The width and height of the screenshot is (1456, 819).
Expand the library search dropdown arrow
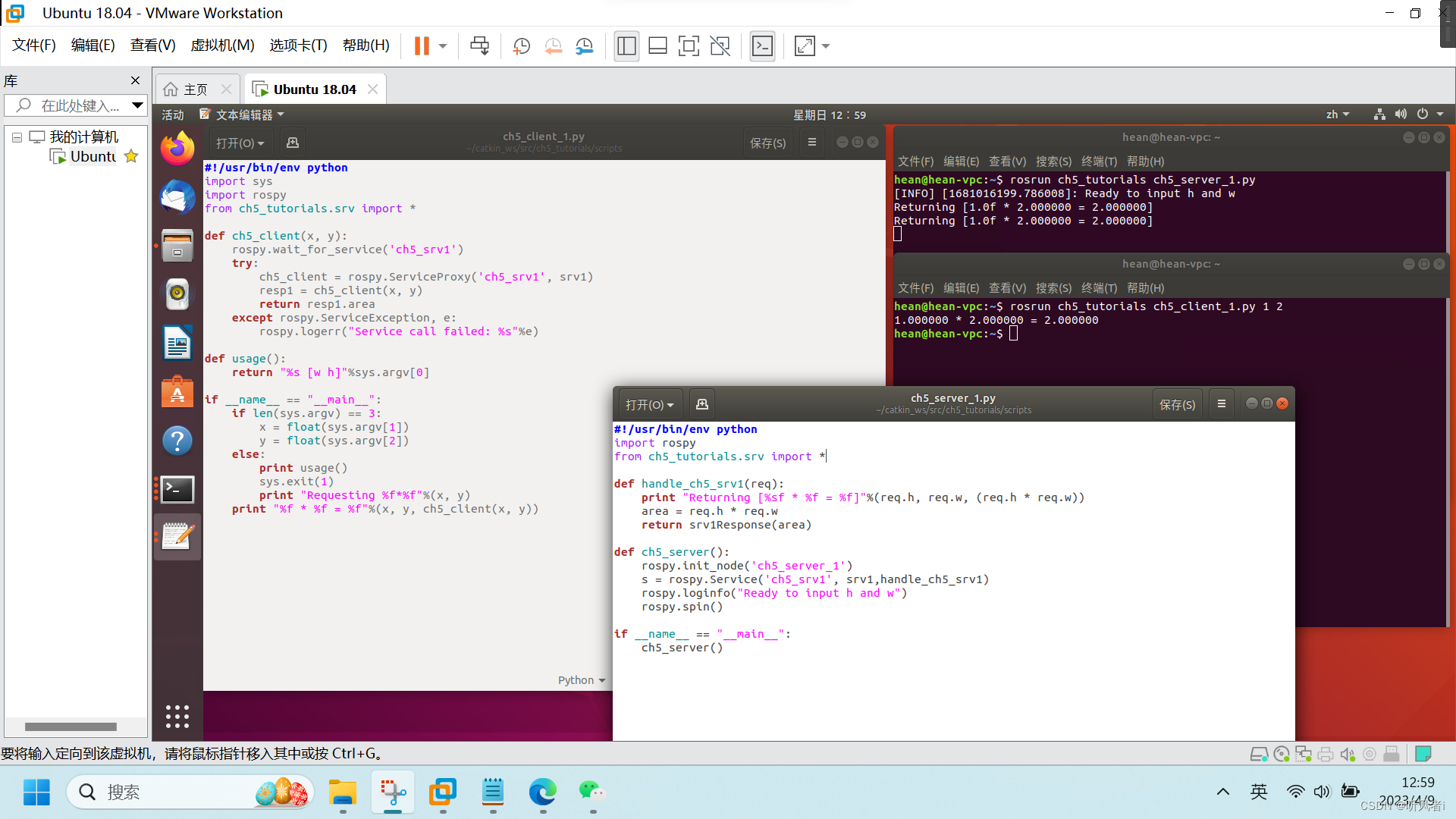click(137, 105)
